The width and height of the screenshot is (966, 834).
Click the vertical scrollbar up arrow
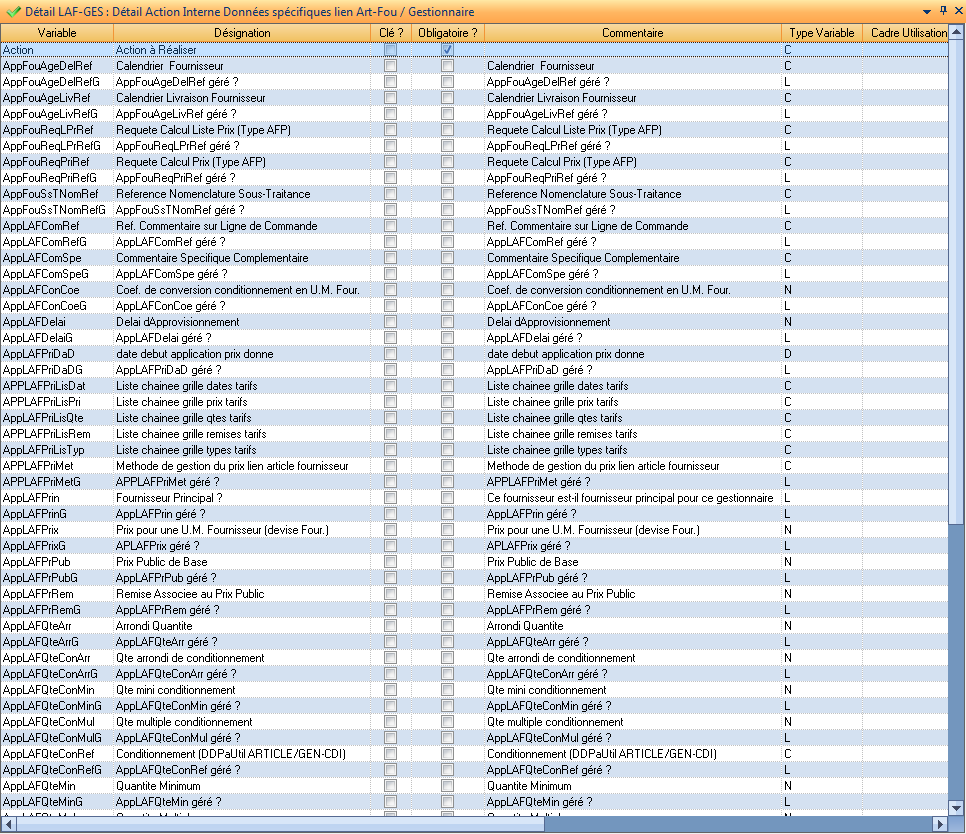[956, 33]
